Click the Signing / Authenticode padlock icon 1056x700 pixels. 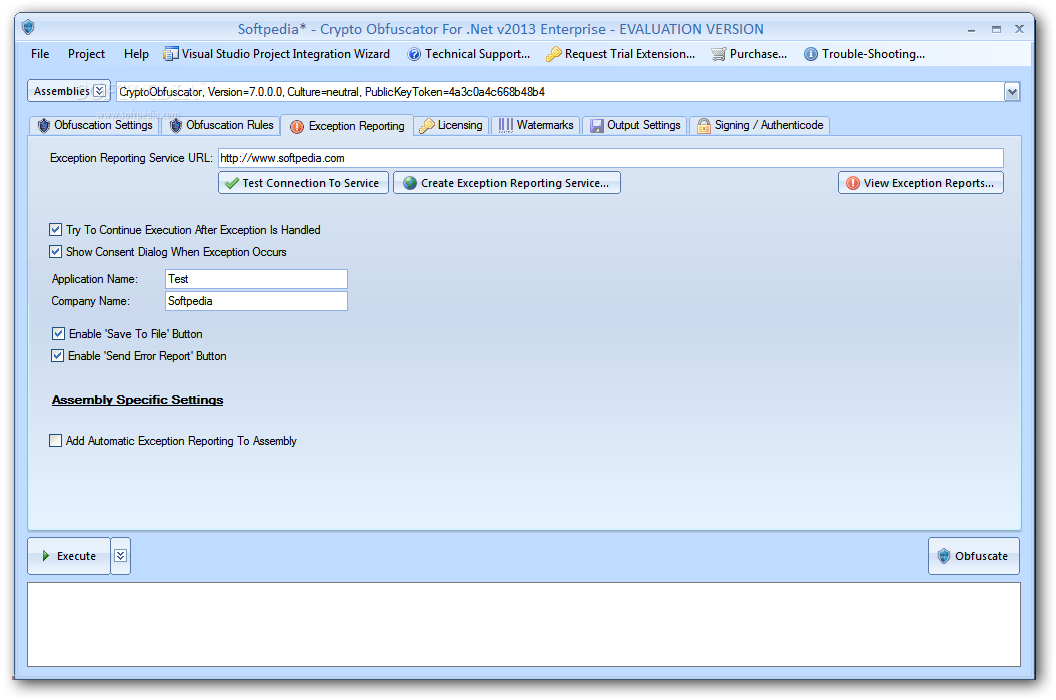click(704, 126)
